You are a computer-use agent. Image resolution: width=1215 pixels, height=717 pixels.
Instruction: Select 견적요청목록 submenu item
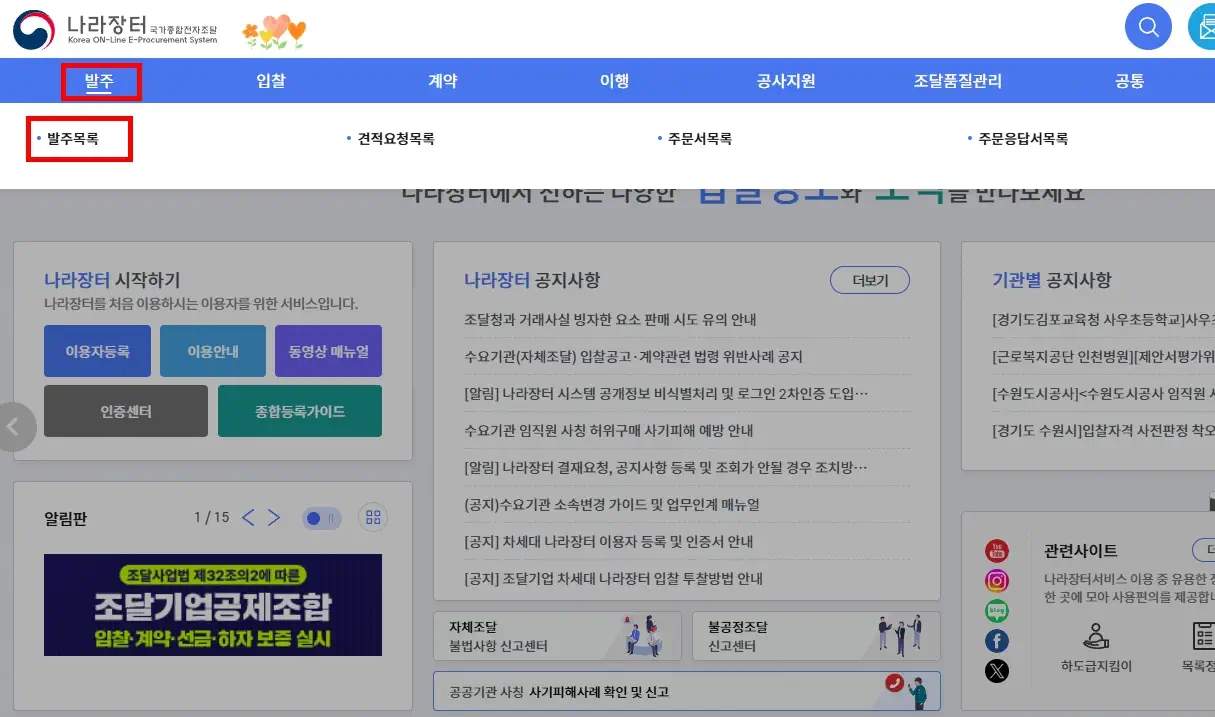pyautogui.click(x=396, y=139)
